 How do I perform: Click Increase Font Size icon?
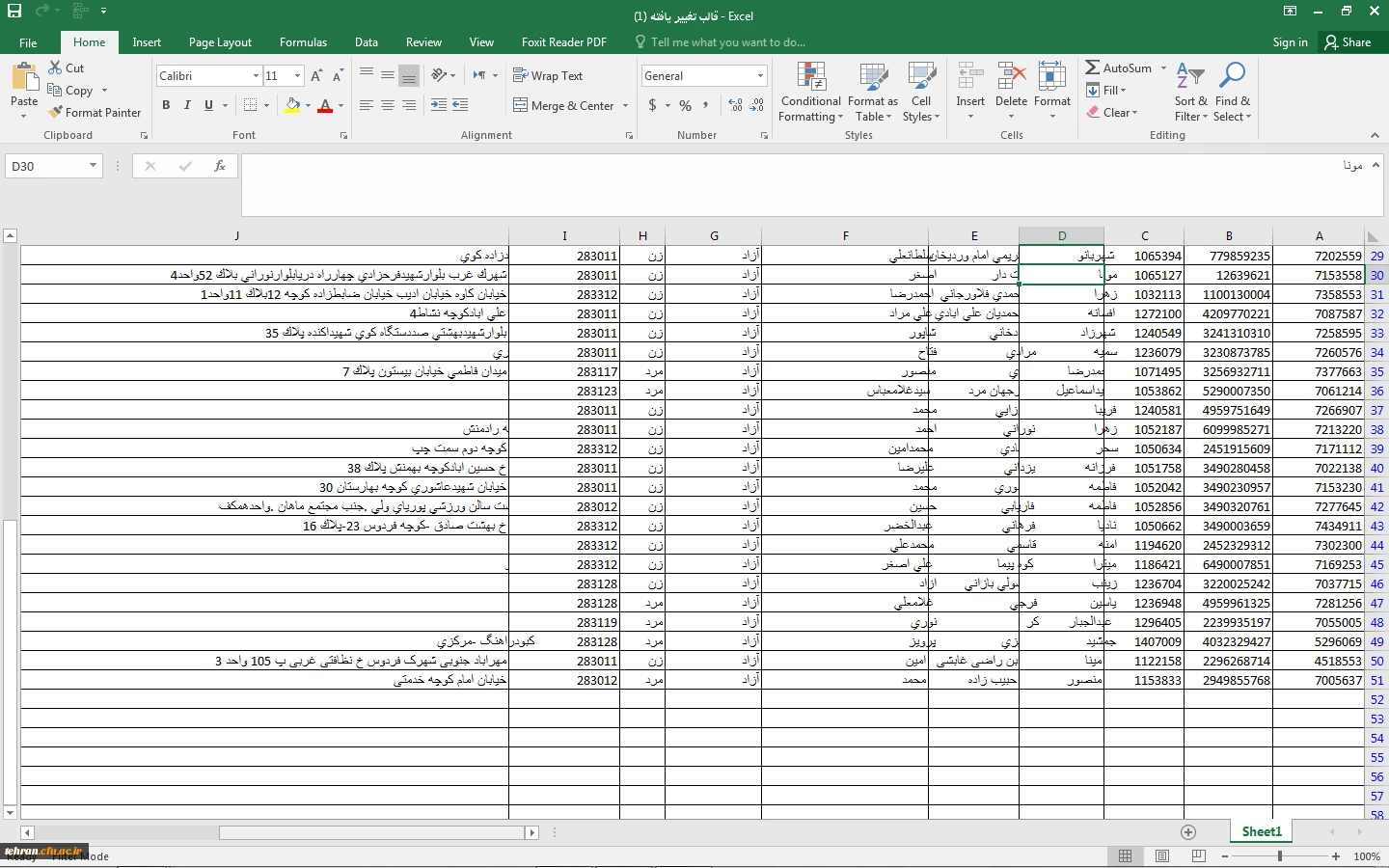pos(316,76)
